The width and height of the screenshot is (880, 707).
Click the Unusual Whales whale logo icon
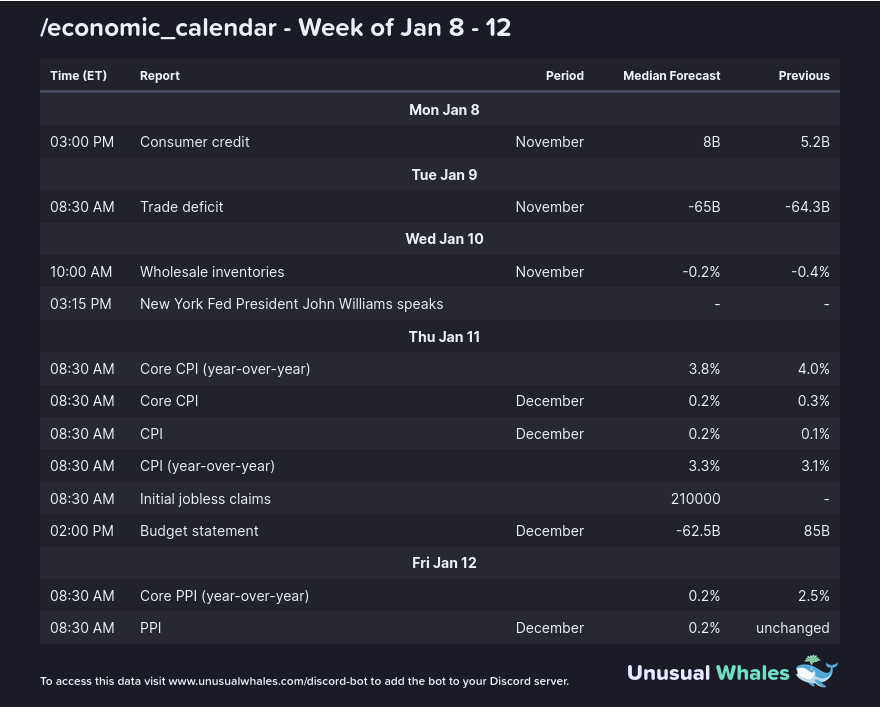(816, 672)
